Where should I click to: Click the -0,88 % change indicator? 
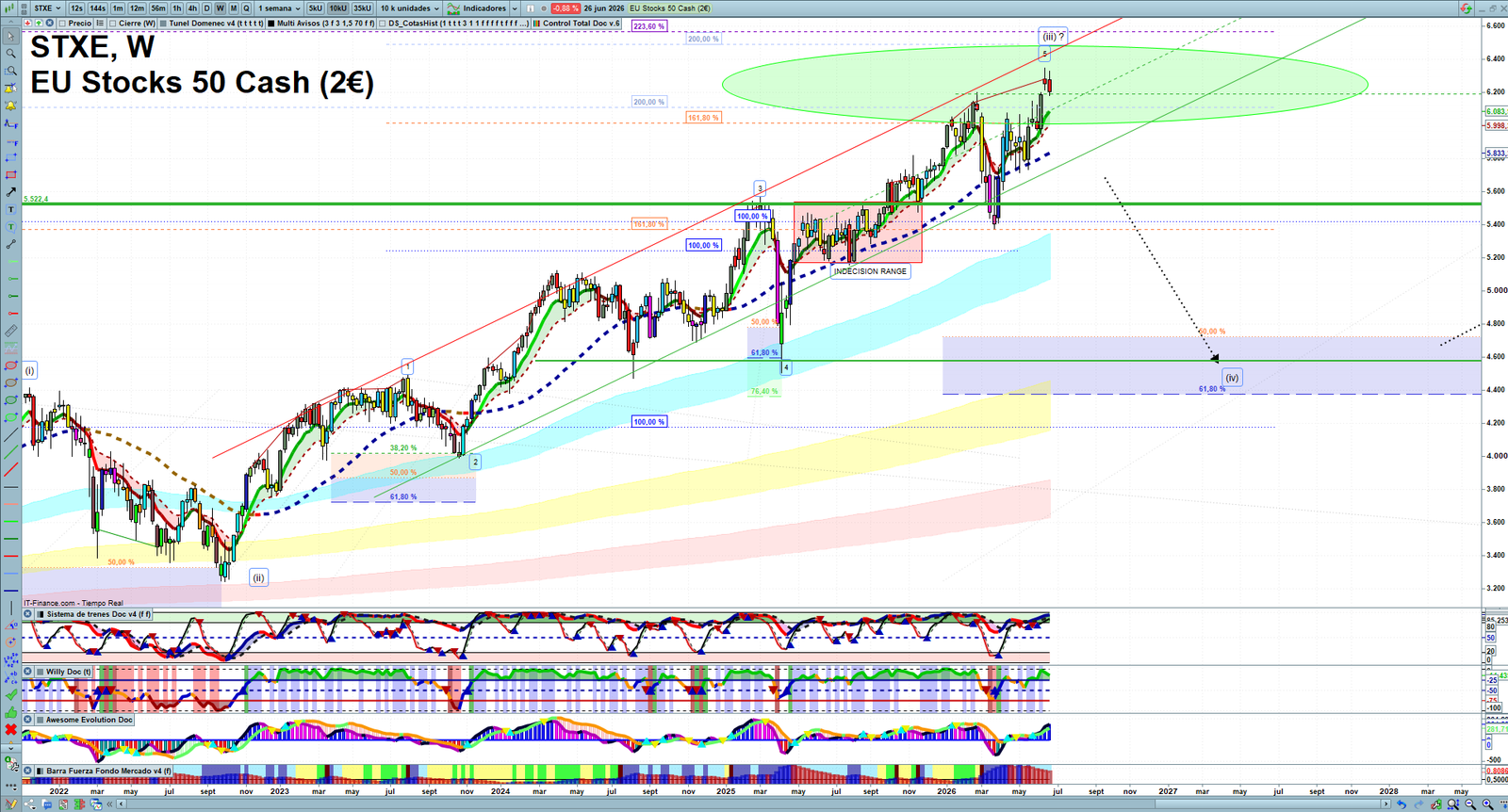(565, 8)
